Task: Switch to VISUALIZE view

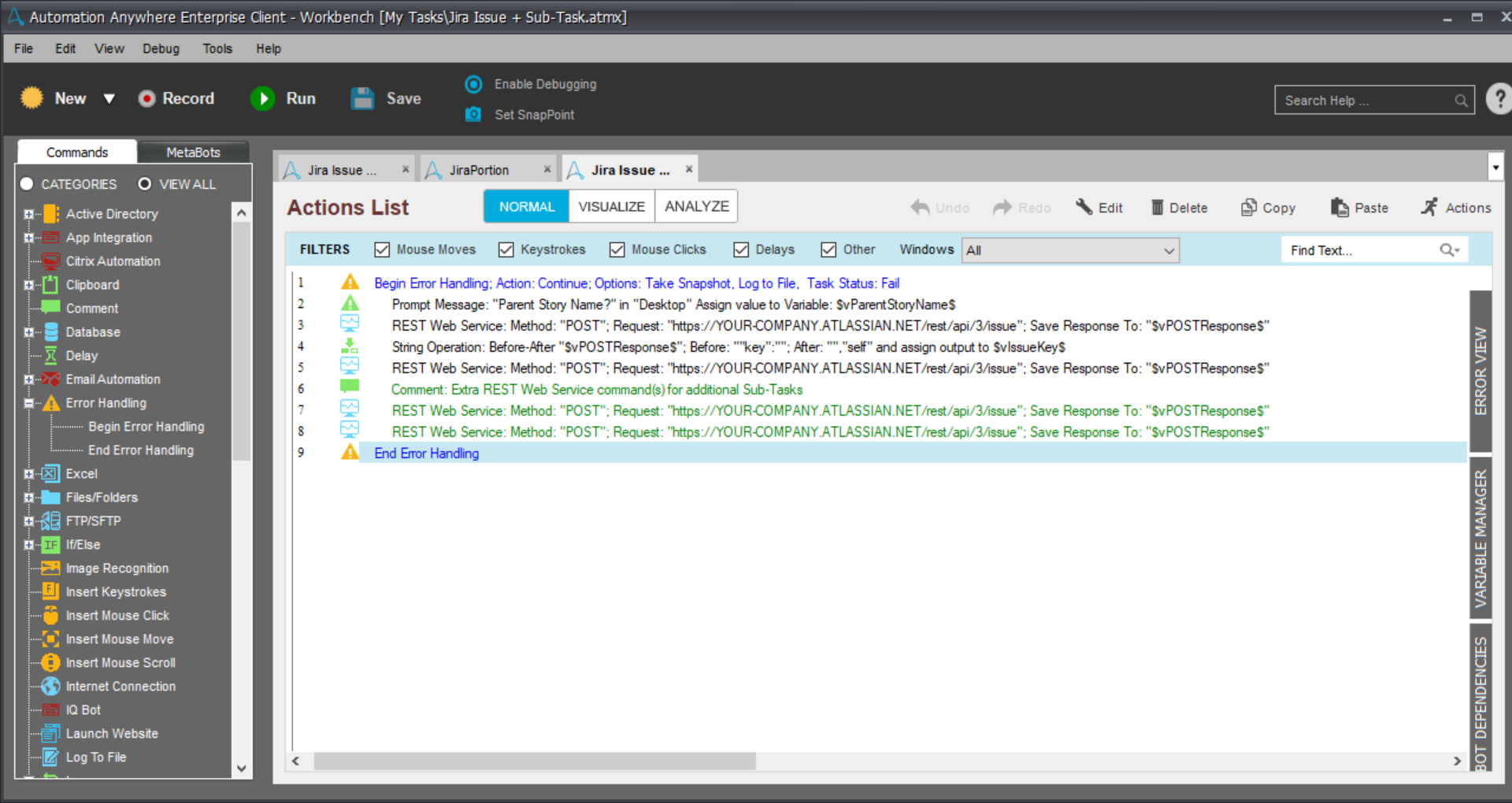Action: point(612,206)
